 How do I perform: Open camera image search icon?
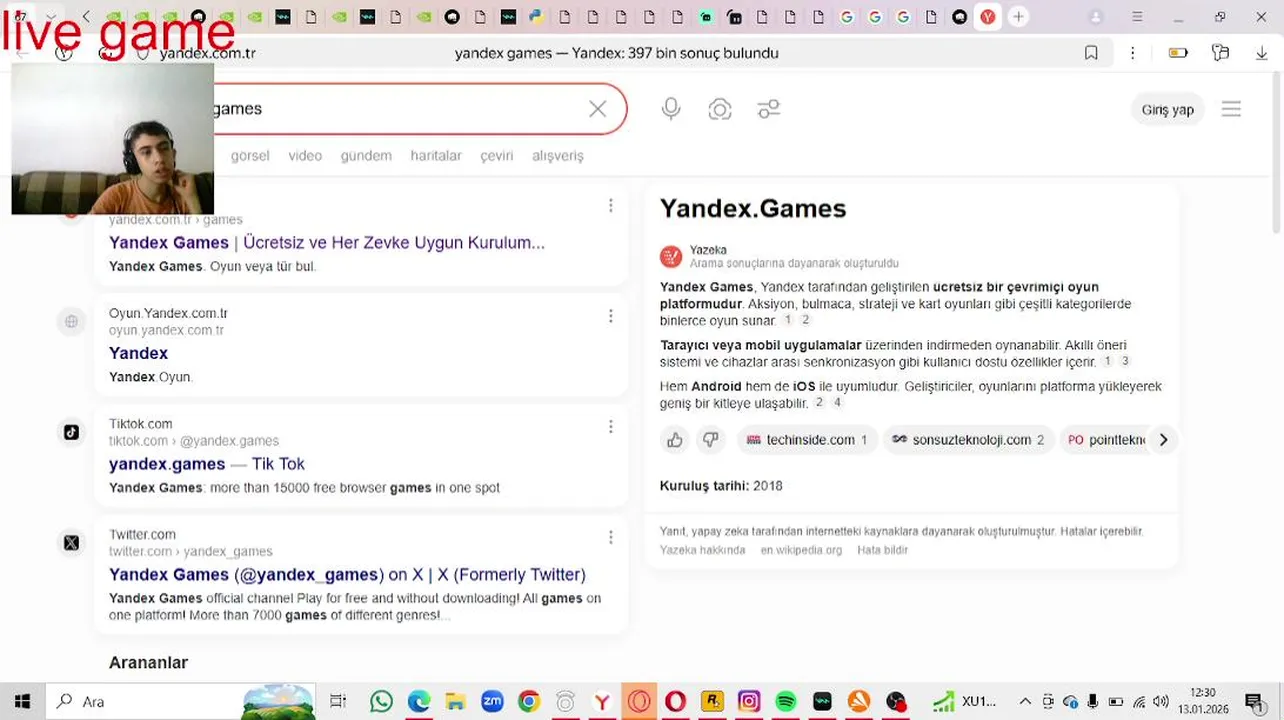(x=720, y=109)
